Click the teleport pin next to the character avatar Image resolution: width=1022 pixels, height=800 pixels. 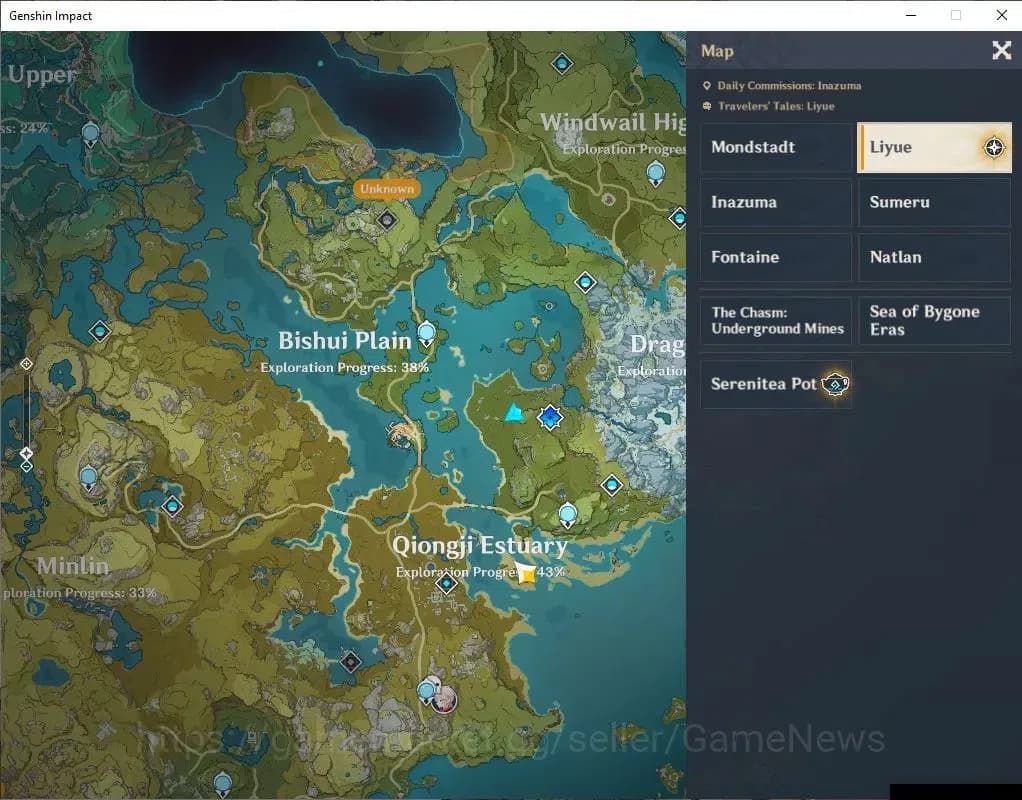(426, 692)
